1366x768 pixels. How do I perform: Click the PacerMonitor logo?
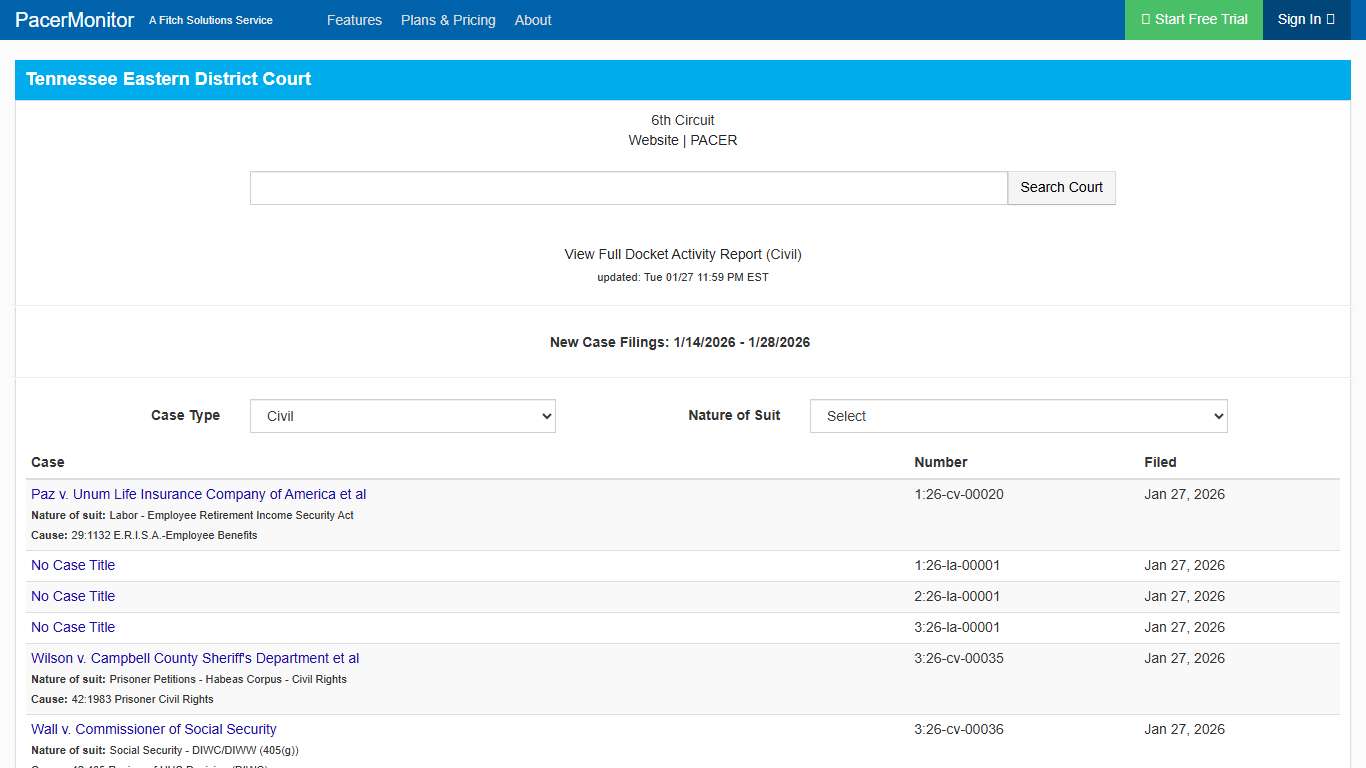coord(75,20)
